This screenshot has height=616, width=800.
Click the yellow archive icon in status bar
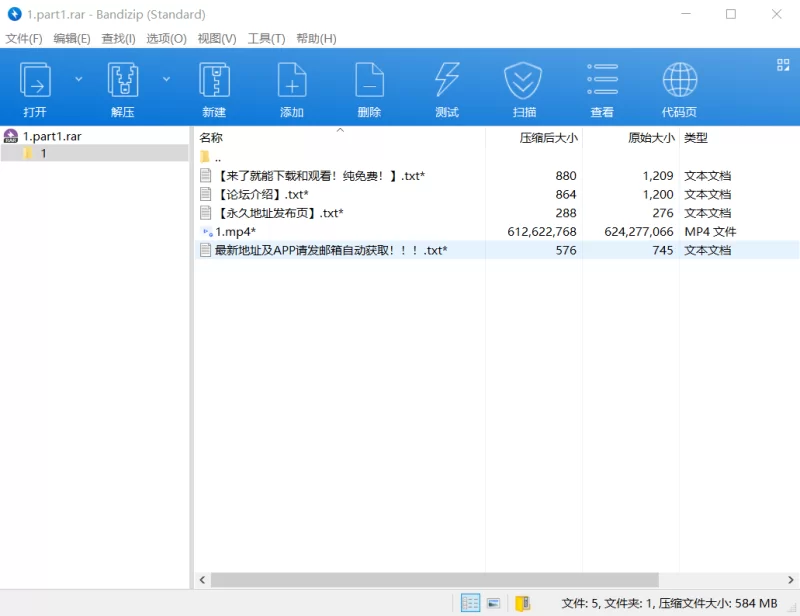pyautogui.click(x=522, y=604)
